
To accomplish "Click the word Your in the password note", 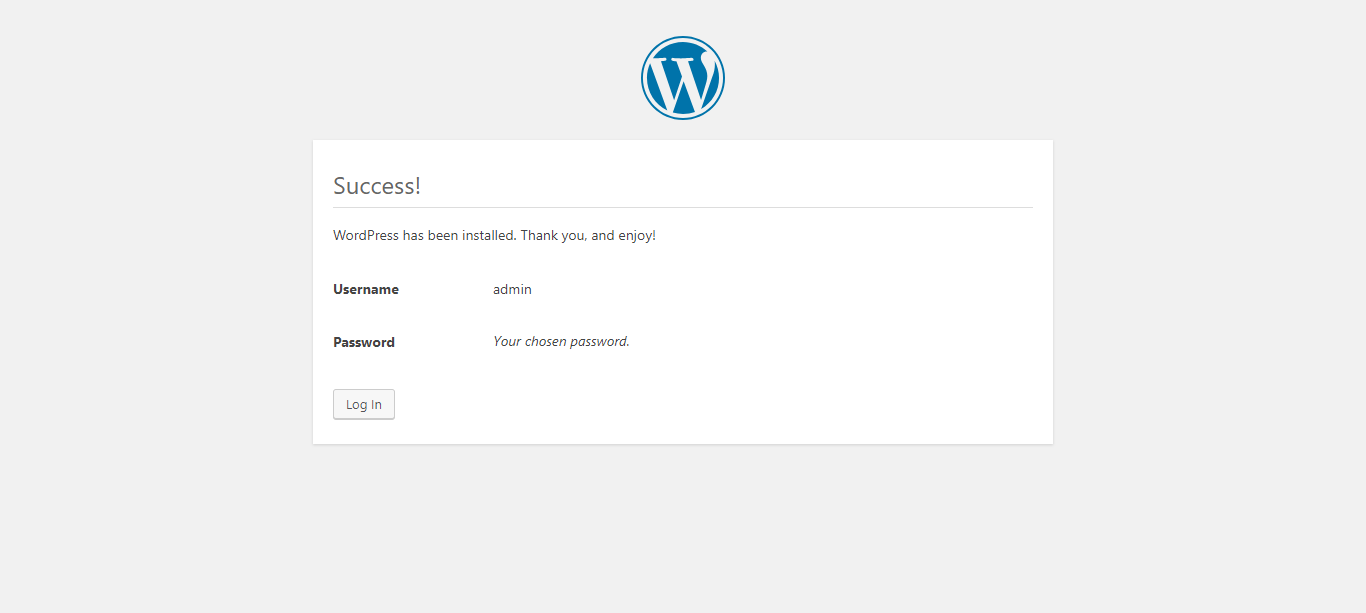I will click(507, 341).
